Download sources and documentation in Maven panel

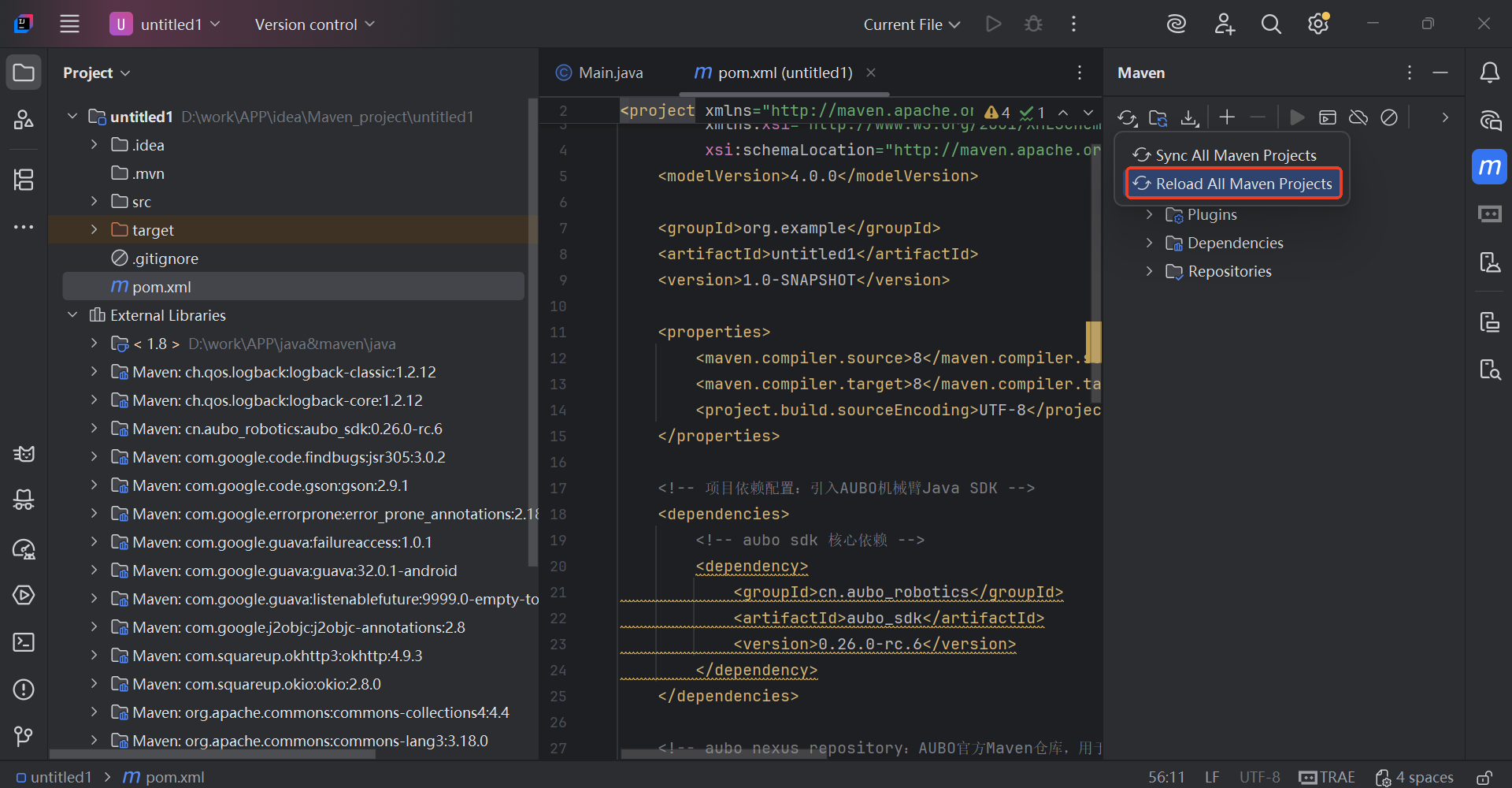pos(1188,117)
